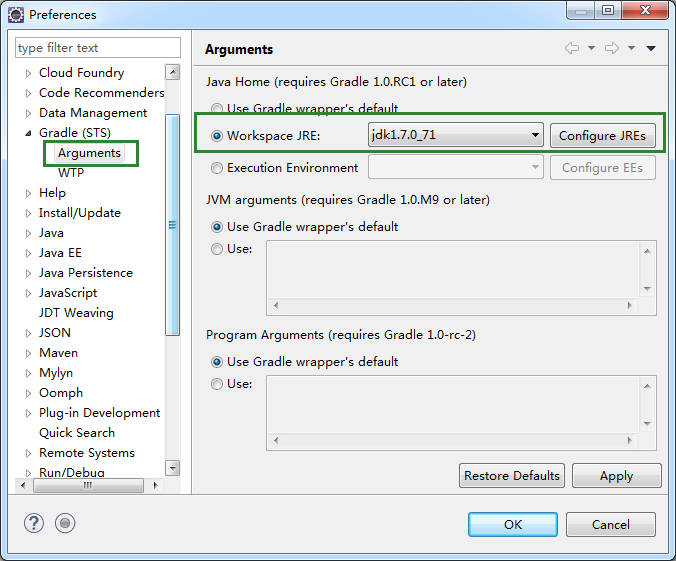The width and height of the screenshot is (676, 561).
Task: Click the forward navigation arrow icon
Action: 611,48
